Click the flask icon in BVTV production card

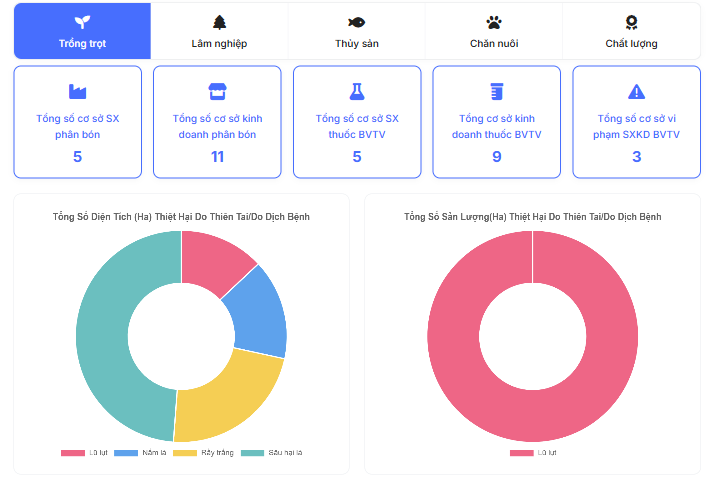357,92
